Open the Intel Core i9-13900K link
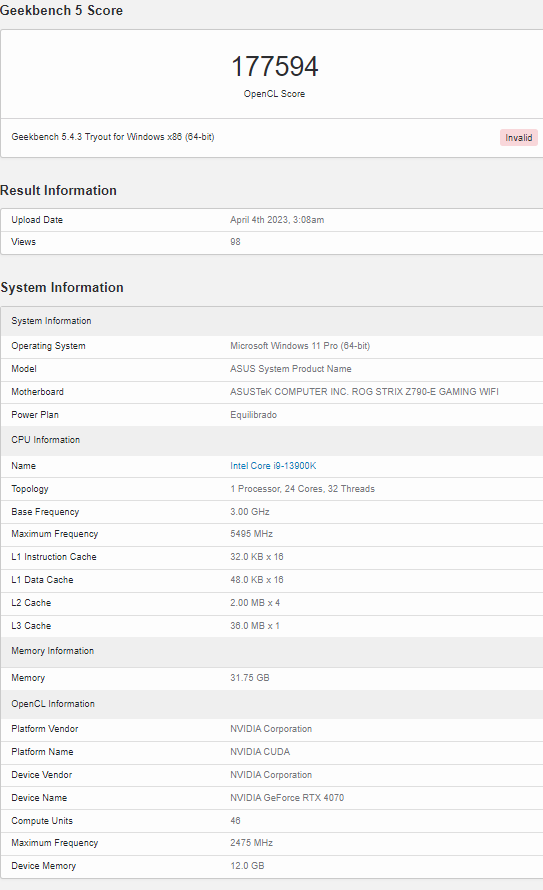543x890 pixels. pos(273,465)
